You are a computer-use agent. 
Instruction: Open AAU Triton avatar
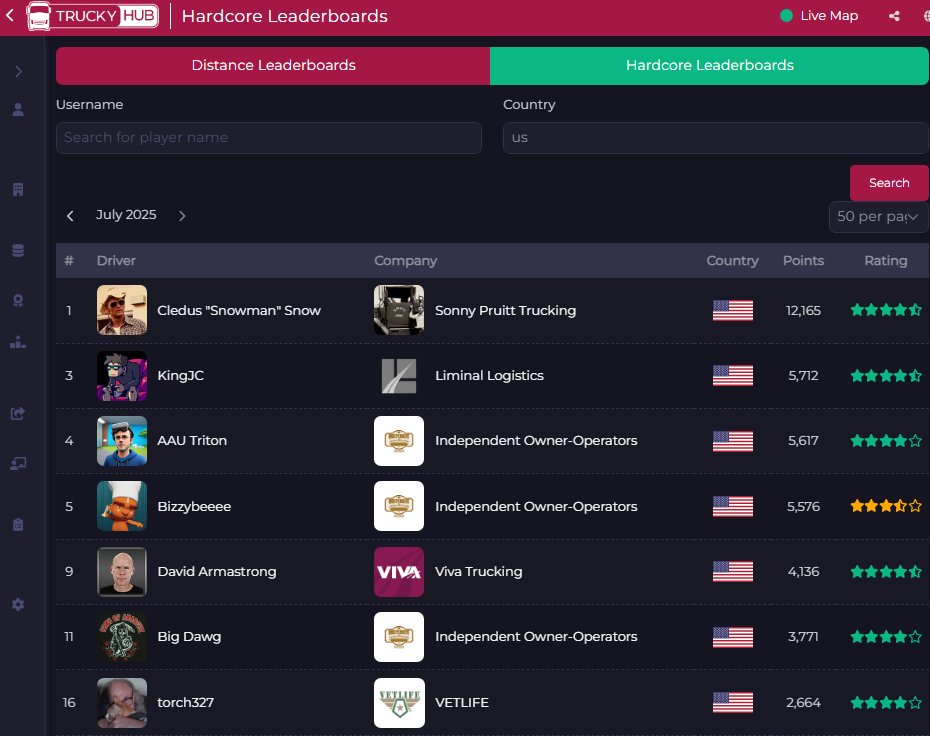coord(122,441)
